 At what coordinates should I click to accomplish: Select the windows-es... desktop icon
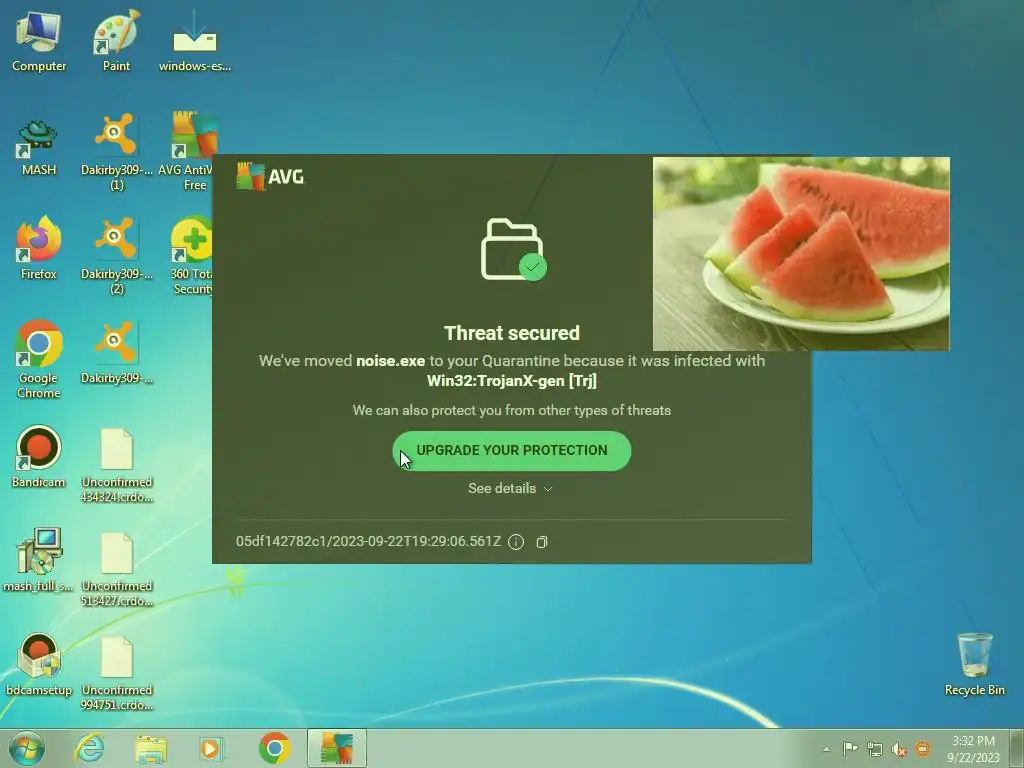coord(195,40)
